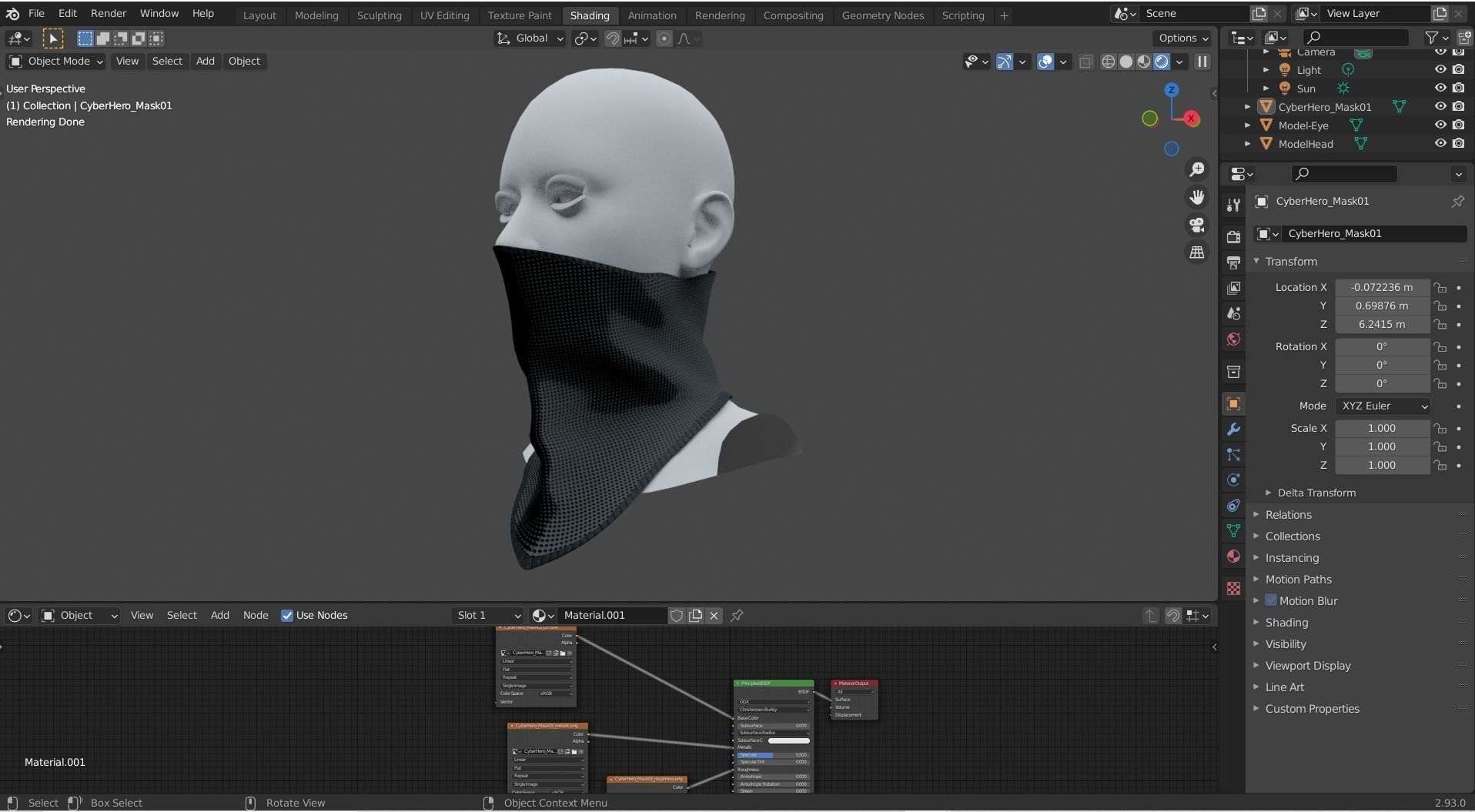Screen dimensions: 1475x812
Task: Select wireframe viewport shading
Action: click(x=1108, y=62)
